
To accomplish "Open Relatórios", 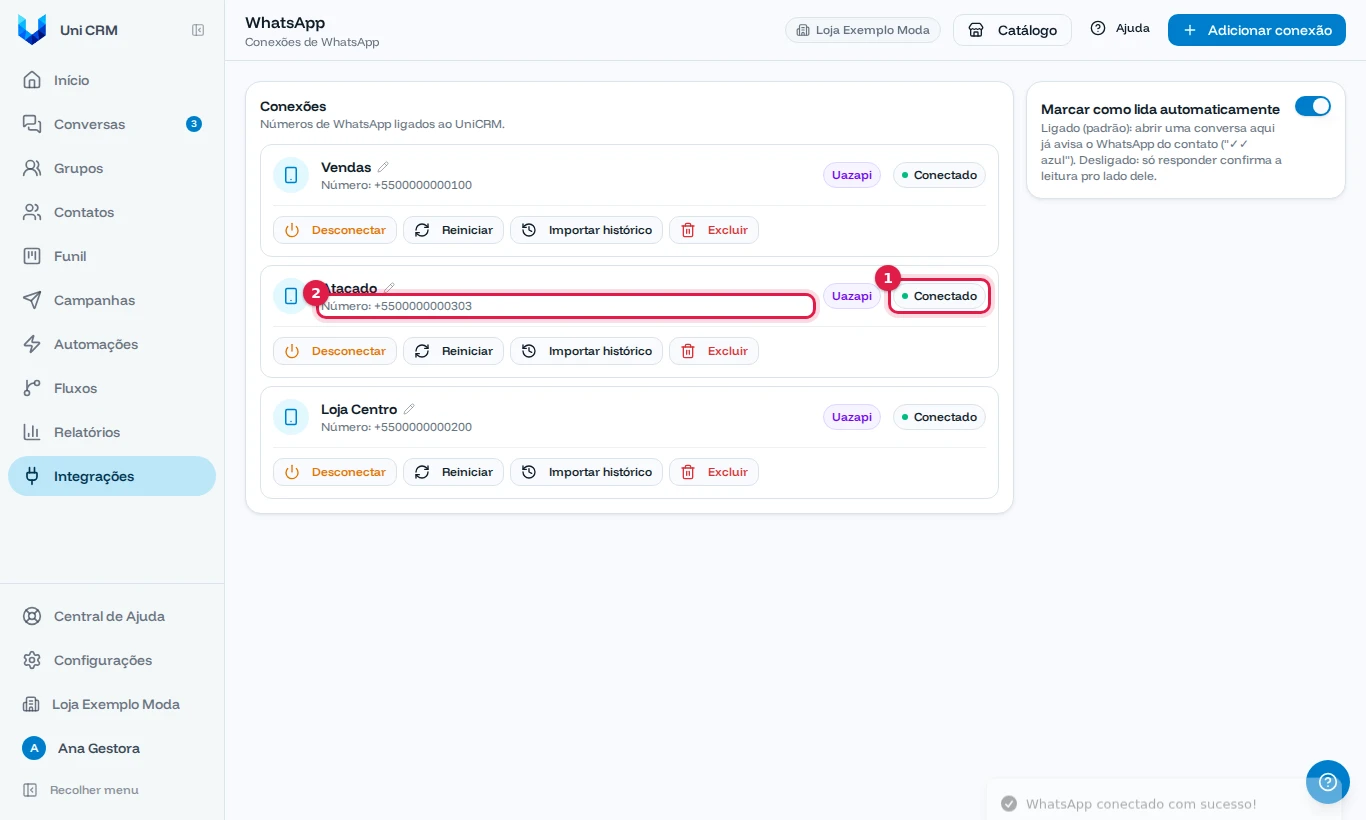I will [x=112, y=432].
